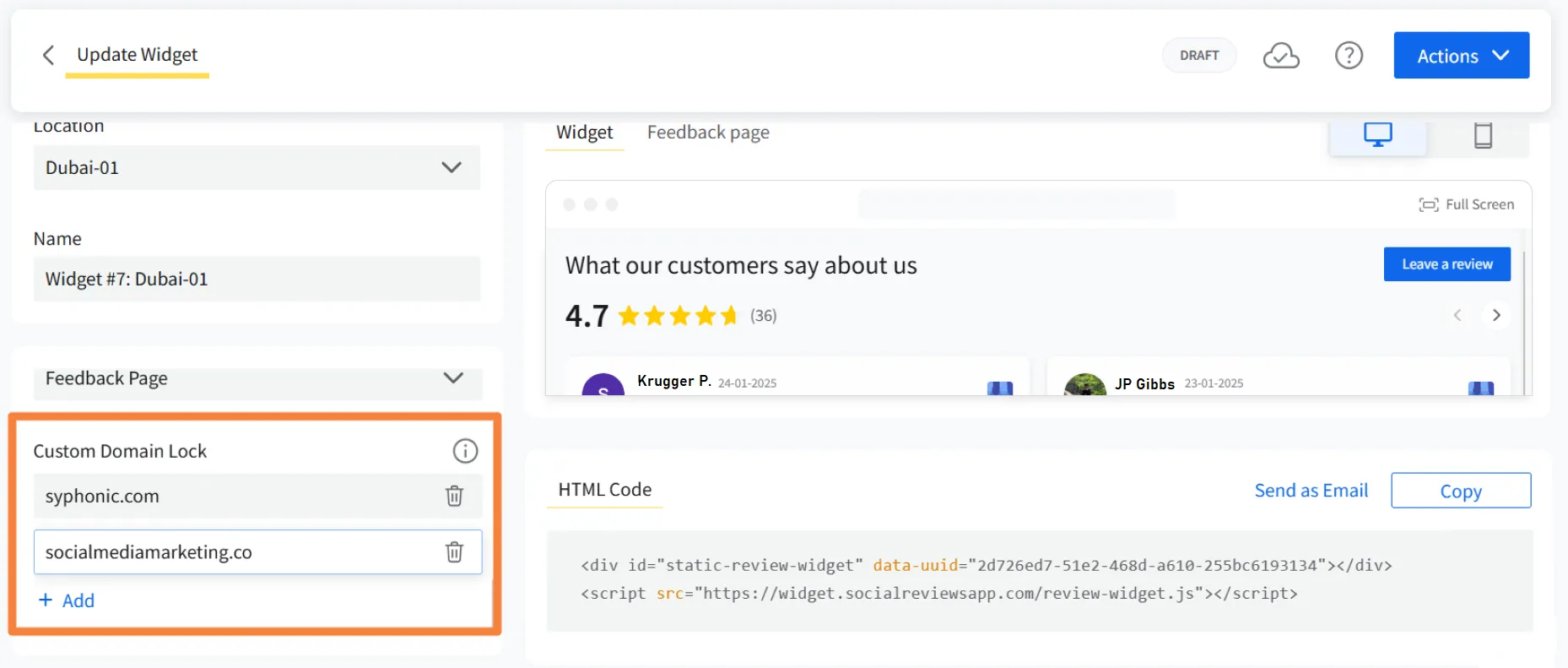Switch to the Widget preview tab
The width and height of the screenshot is (1568, 668).
584,133
